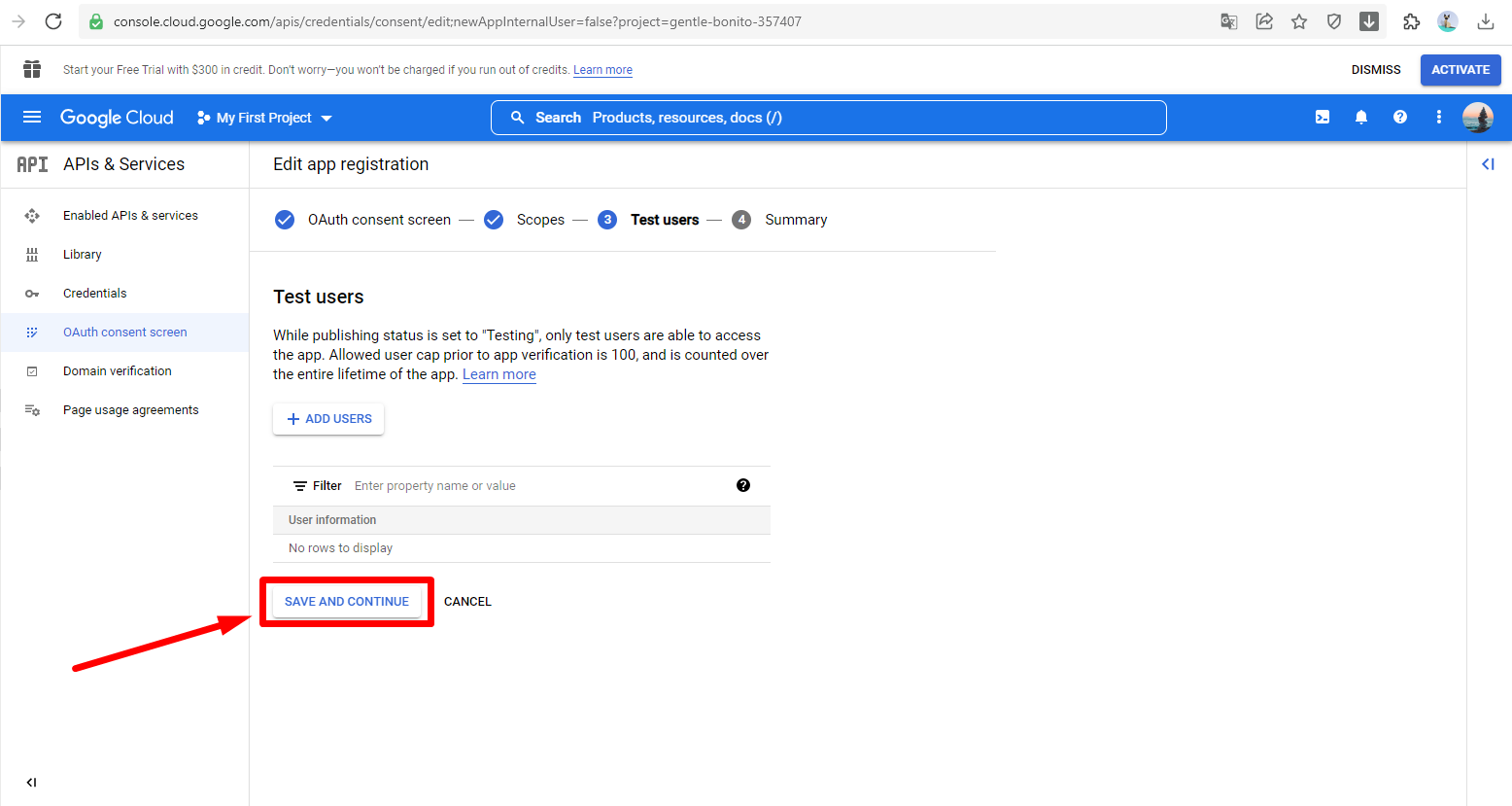Go to Credentials in sidebar
Image resolution: width=1512 pixels, height=806 pixels.
tap(95, 294)
